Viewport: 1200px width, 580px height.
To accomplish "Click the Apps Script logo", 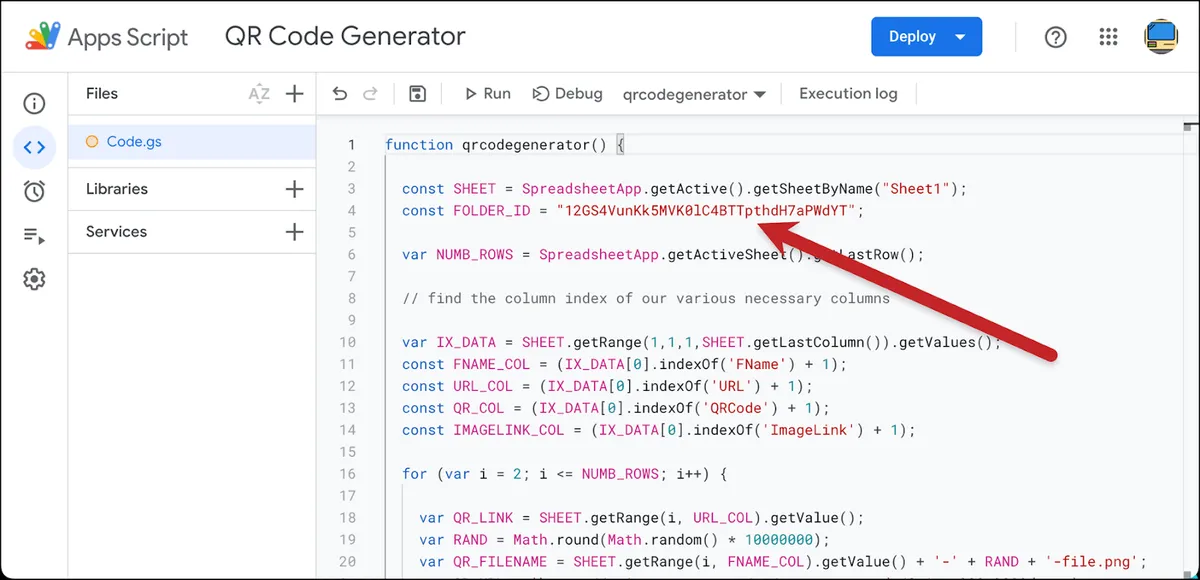I will 43,37.
